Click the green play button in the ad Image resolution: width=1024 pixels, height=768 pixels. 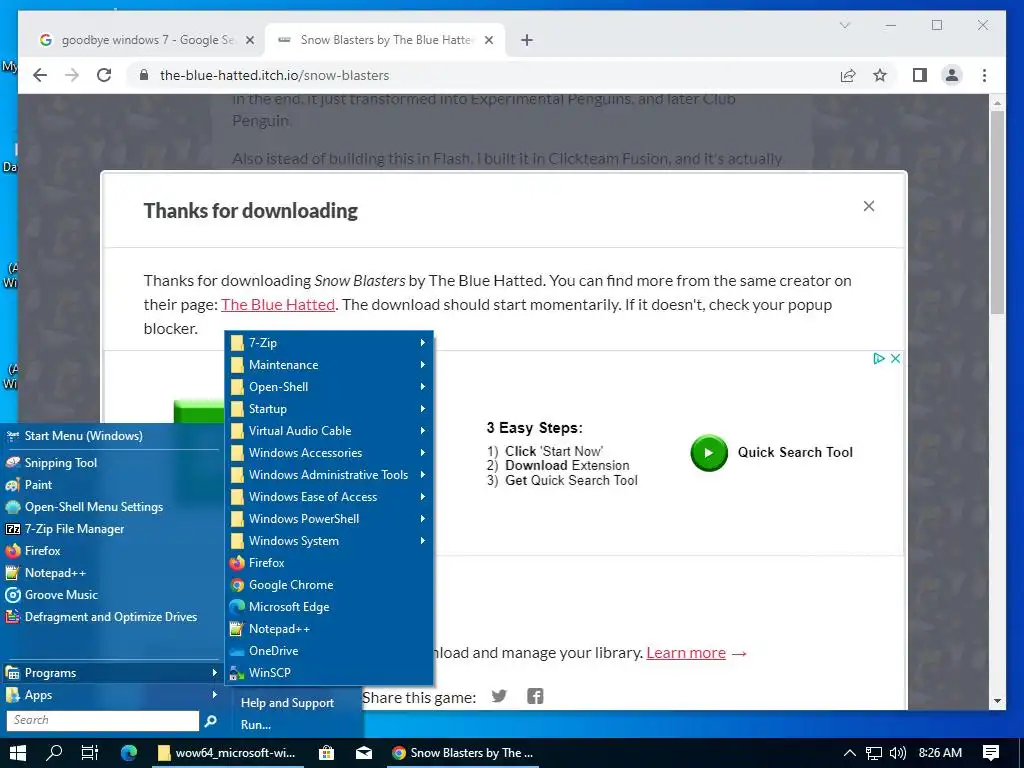pyautogui.click(x=709, y=453)
